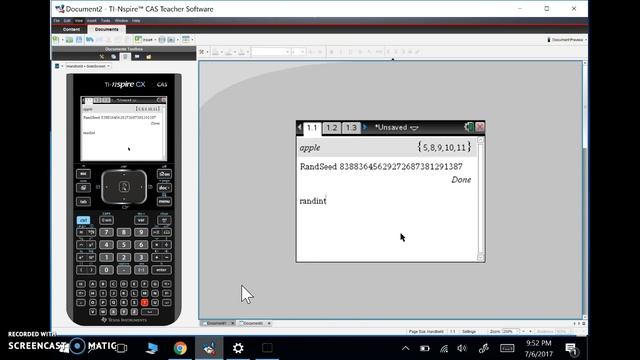Screen dimensions: 640x360
Task: Open the Insert menu
Action: click(x=91, y=20)
